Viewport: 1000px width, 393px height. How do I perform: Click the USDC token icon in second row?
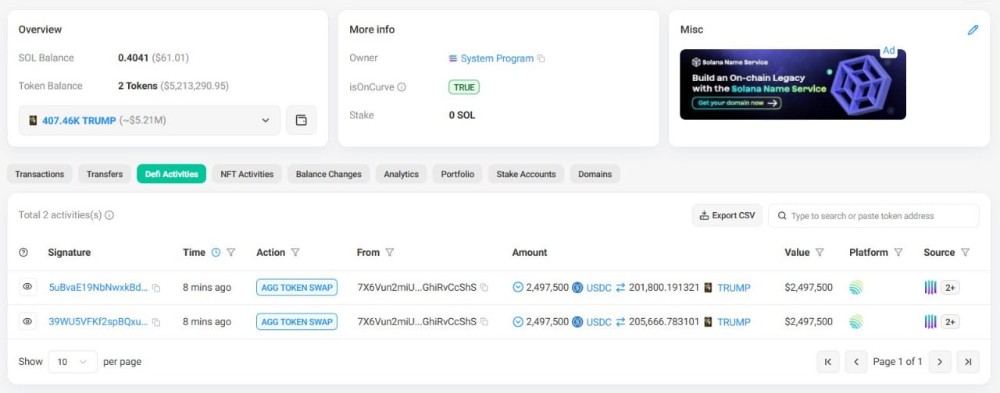[x=578, y=322]
